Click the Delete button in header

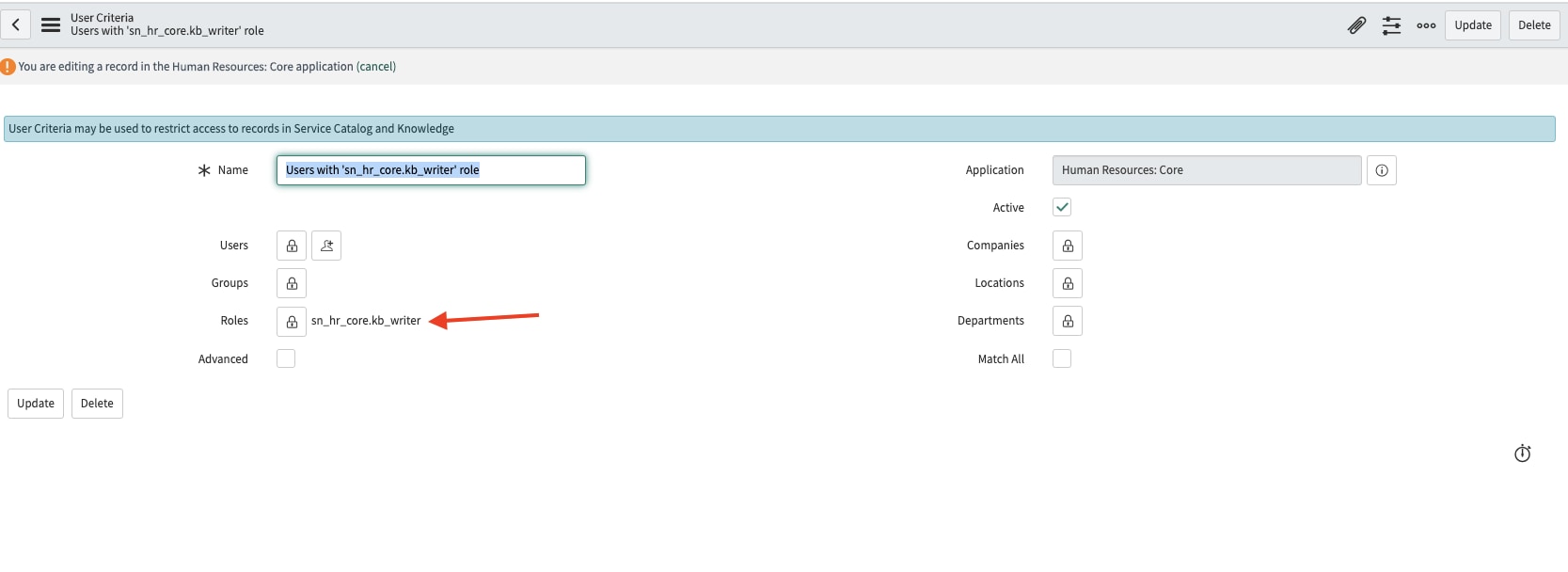click(1533, 25)
